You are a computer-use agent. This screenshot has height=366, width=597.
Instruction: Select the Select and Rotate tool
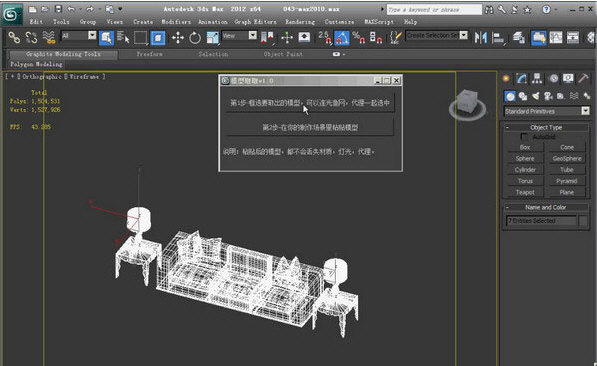point(195,37)
